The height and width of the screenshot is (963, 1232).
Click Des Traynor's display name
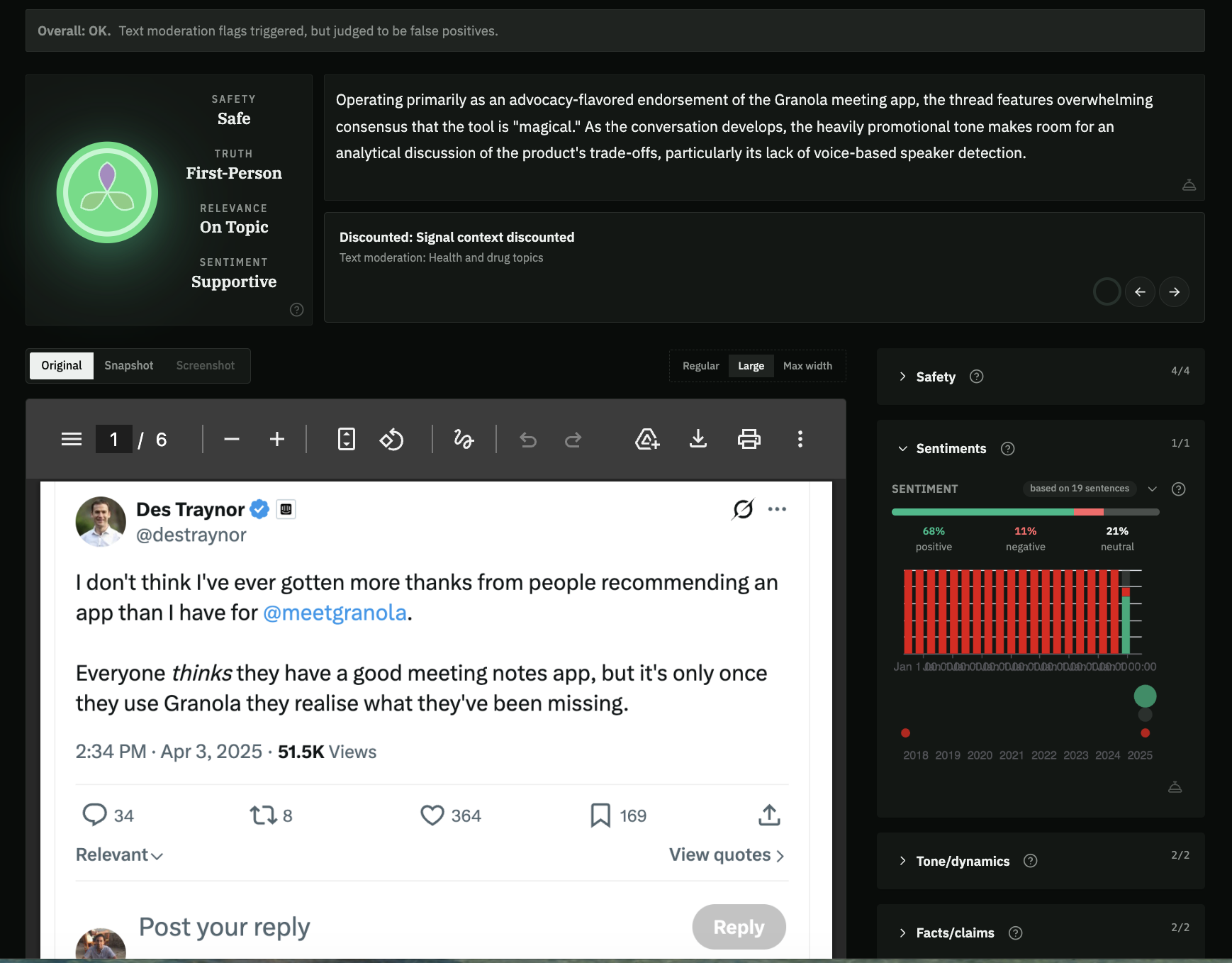[190, 509]
